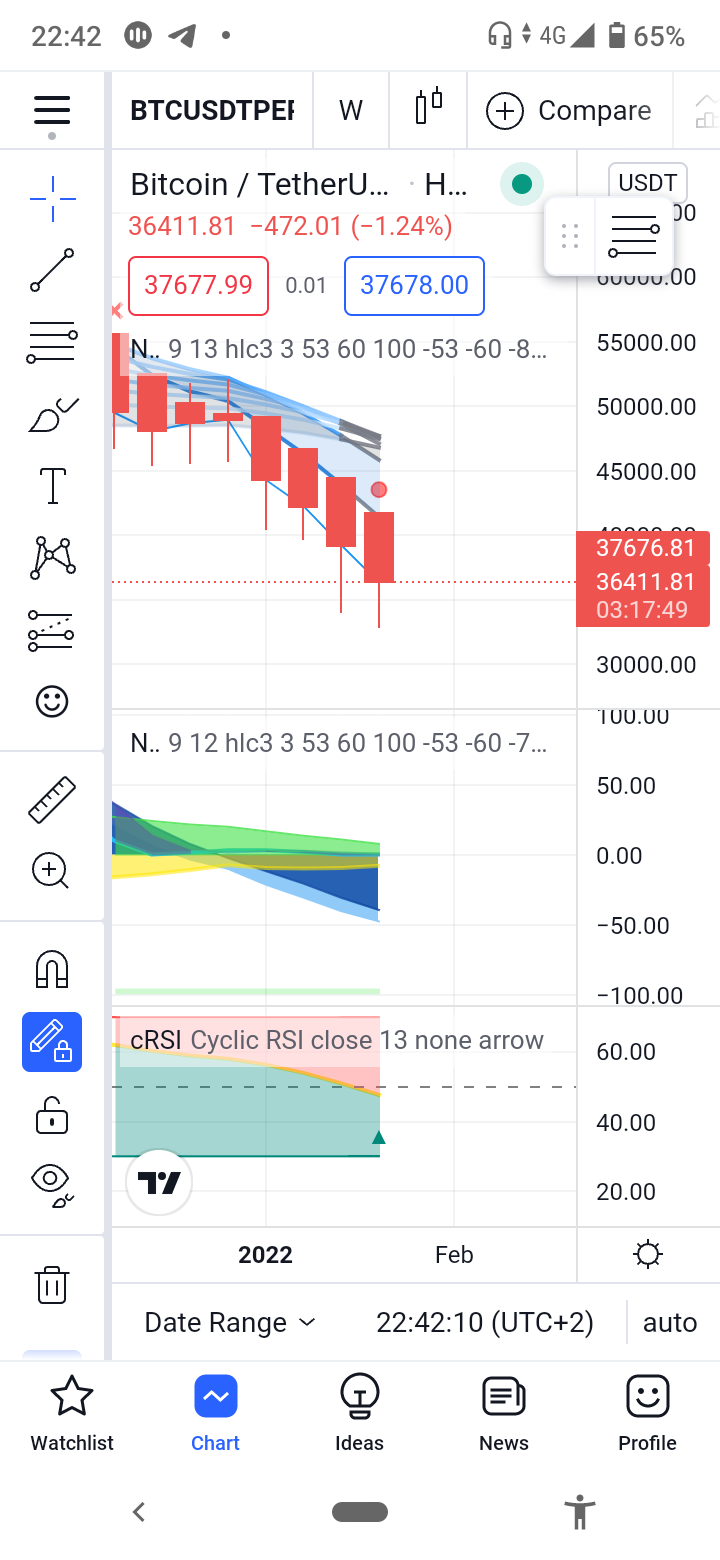The width and height of the screenshot is (720, 1560).
Task: Open the hamburger main menu
Action: [x=52, y=110]
